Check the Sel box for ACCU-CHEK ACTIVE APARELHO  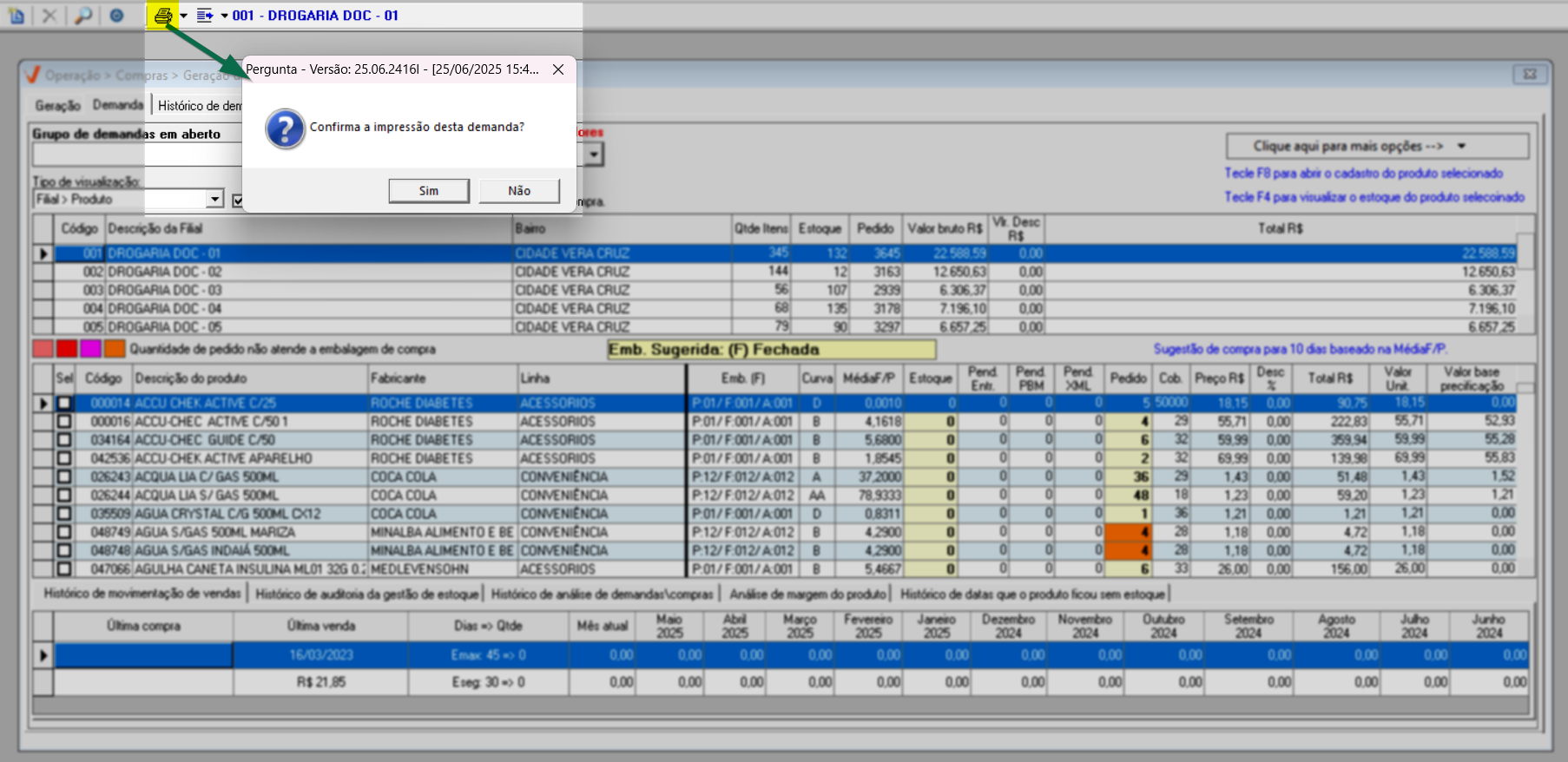coord(64,458)
